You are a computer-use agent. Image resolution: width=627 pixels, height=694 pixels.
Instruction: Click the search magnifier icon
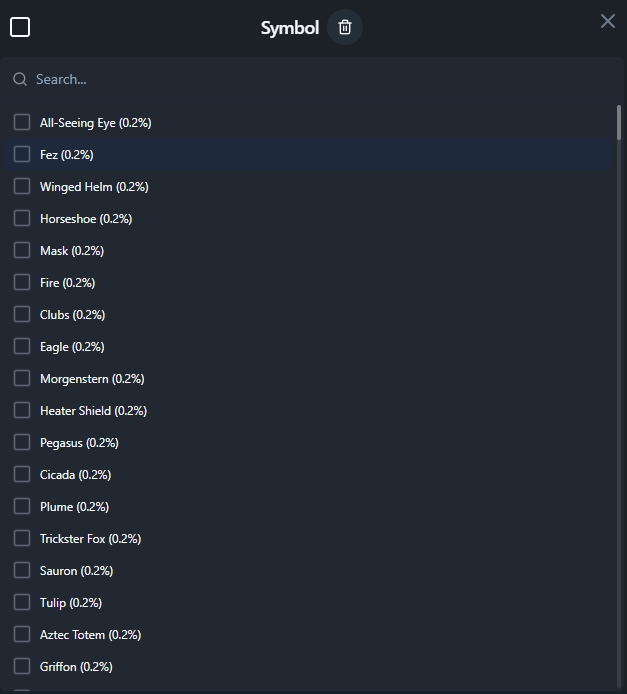click(x=20, y=79)
